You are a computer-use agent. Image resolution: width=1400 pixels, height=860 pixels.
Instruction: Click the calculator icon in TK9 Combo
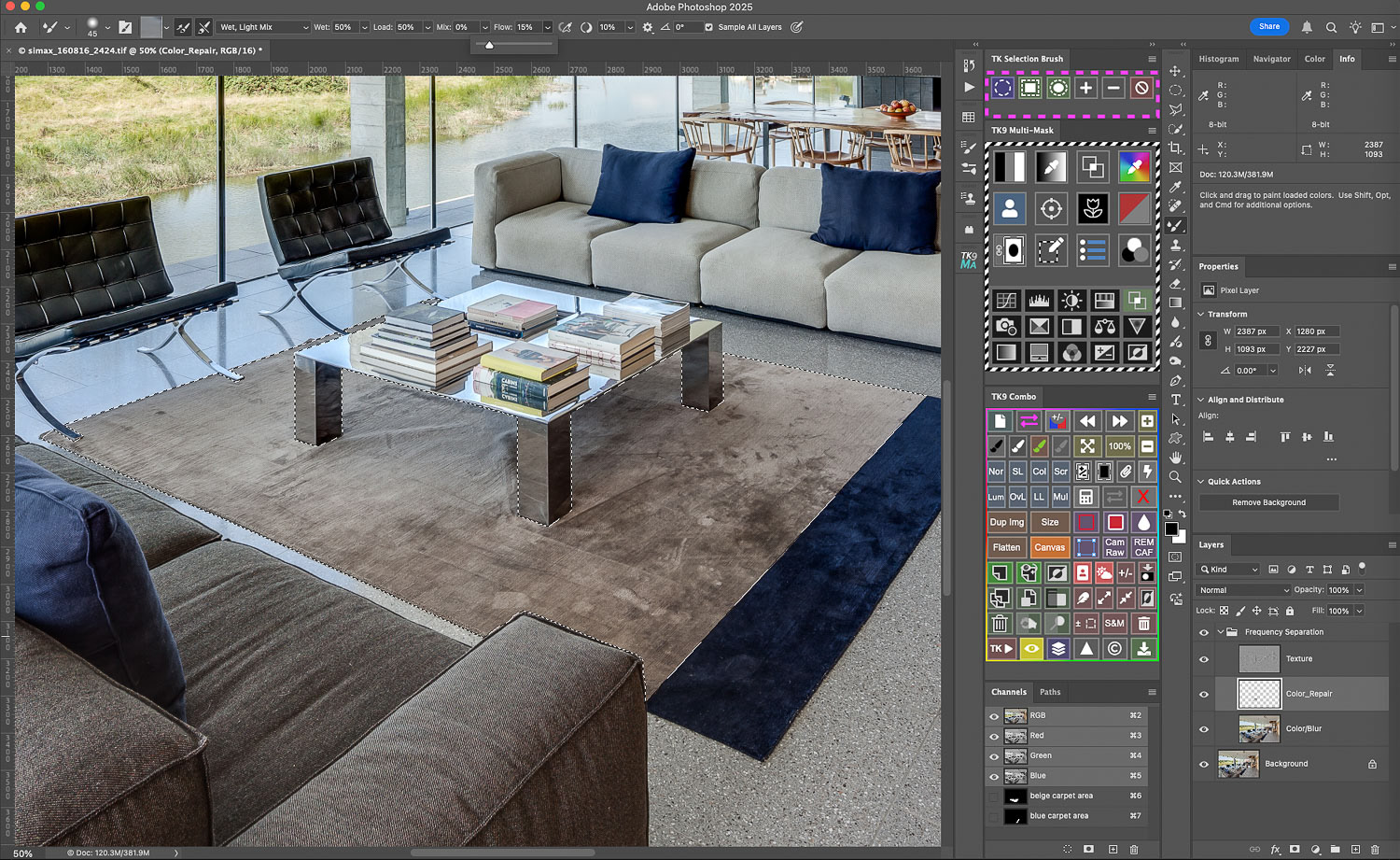point(1085,497)
